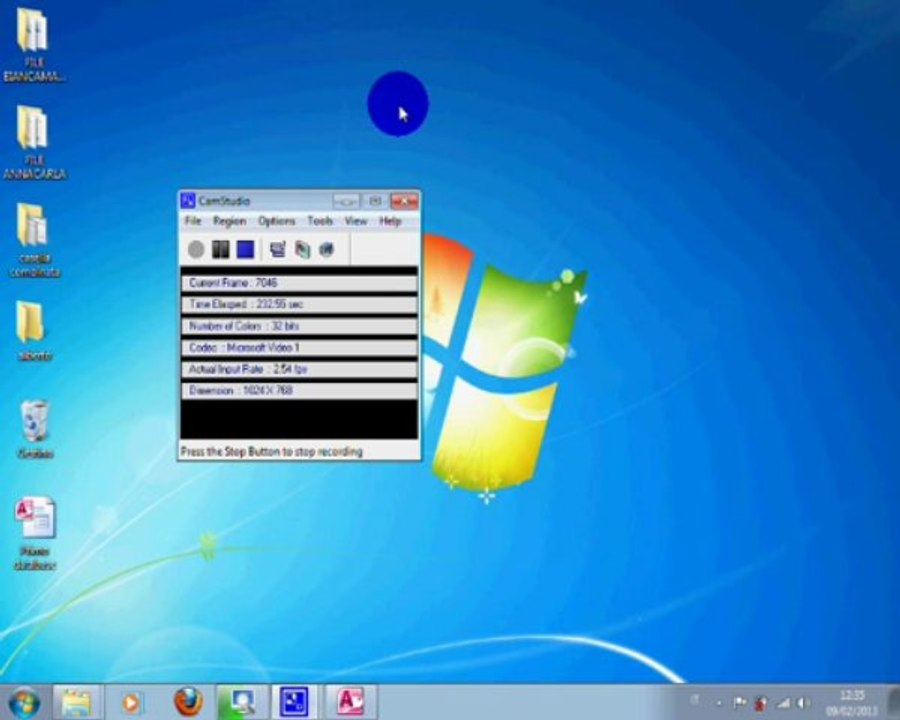
Task: Stop recording with the blue square button
Action: pyautogui.click(x=246, y=249)
